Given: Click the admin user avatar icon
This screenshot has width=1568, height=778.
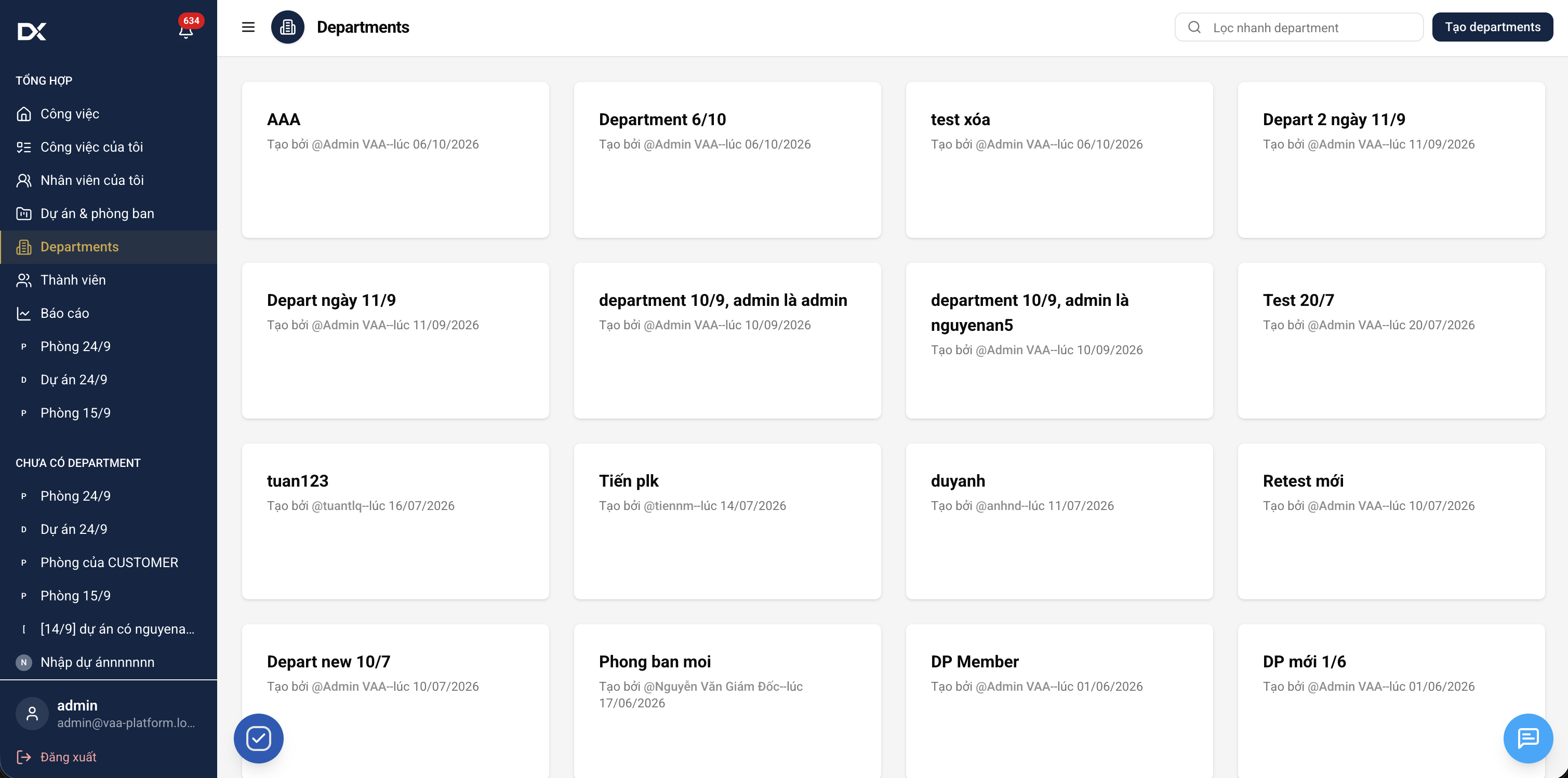Looking at the screenshot, I should [32, 714].
